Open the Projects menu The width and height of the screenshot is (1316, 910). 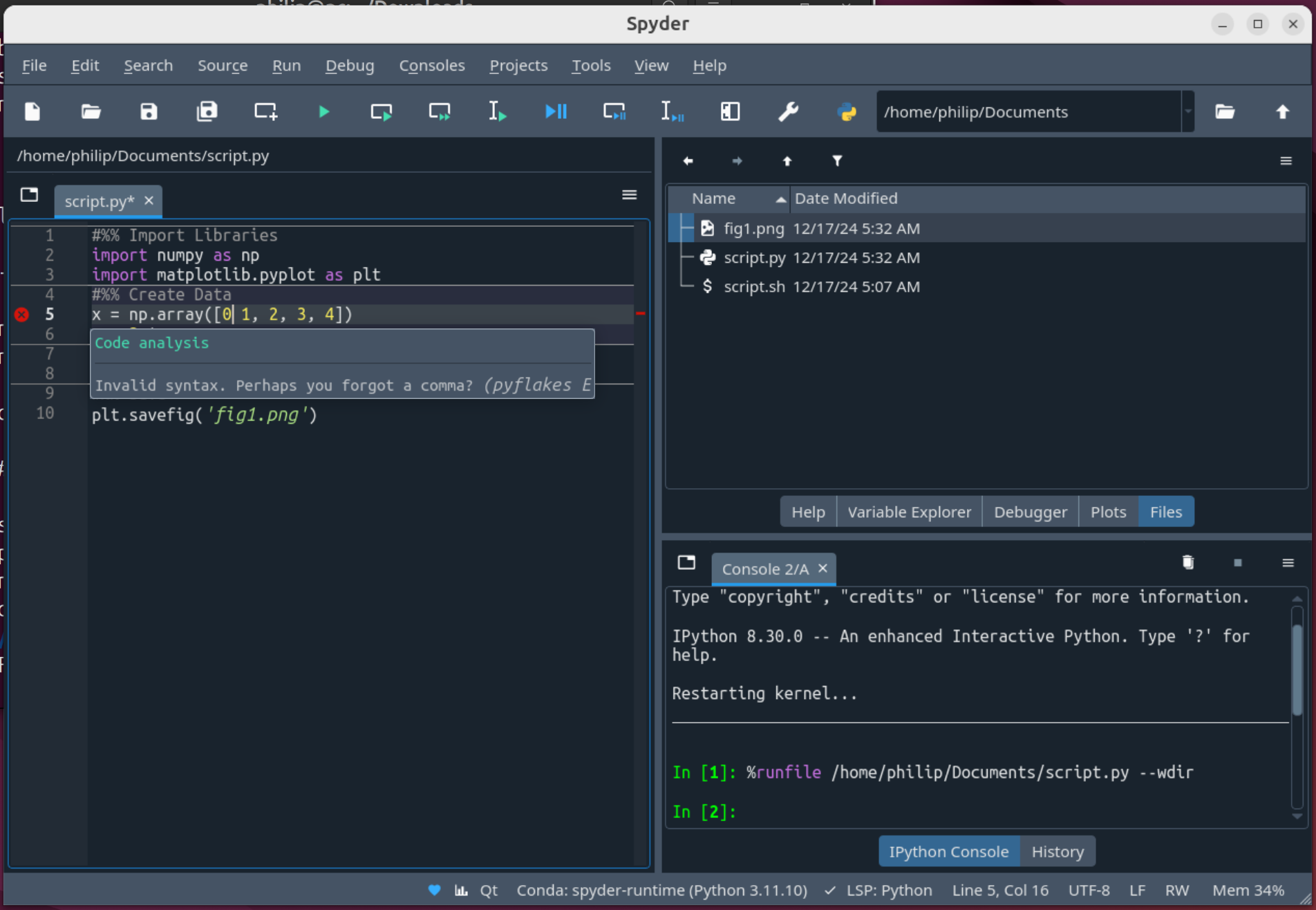[x=518, y=65]
